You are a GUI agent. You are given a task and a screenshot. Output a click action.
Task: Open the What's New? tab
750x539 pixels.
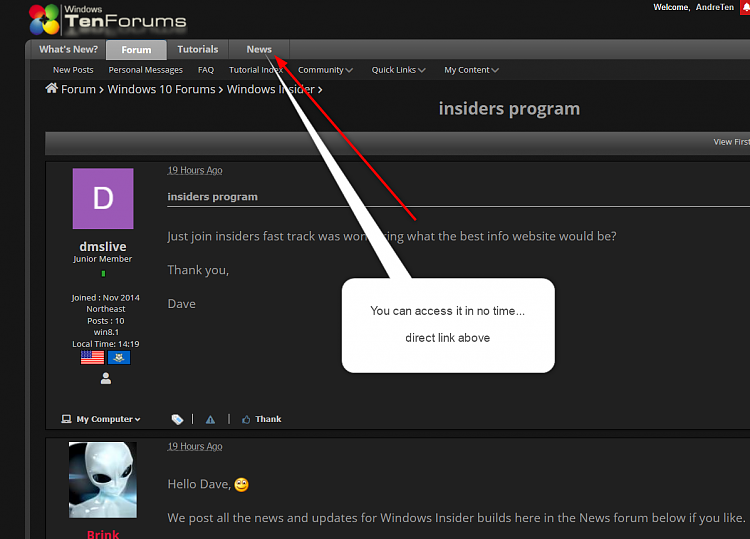pos(68,49)
